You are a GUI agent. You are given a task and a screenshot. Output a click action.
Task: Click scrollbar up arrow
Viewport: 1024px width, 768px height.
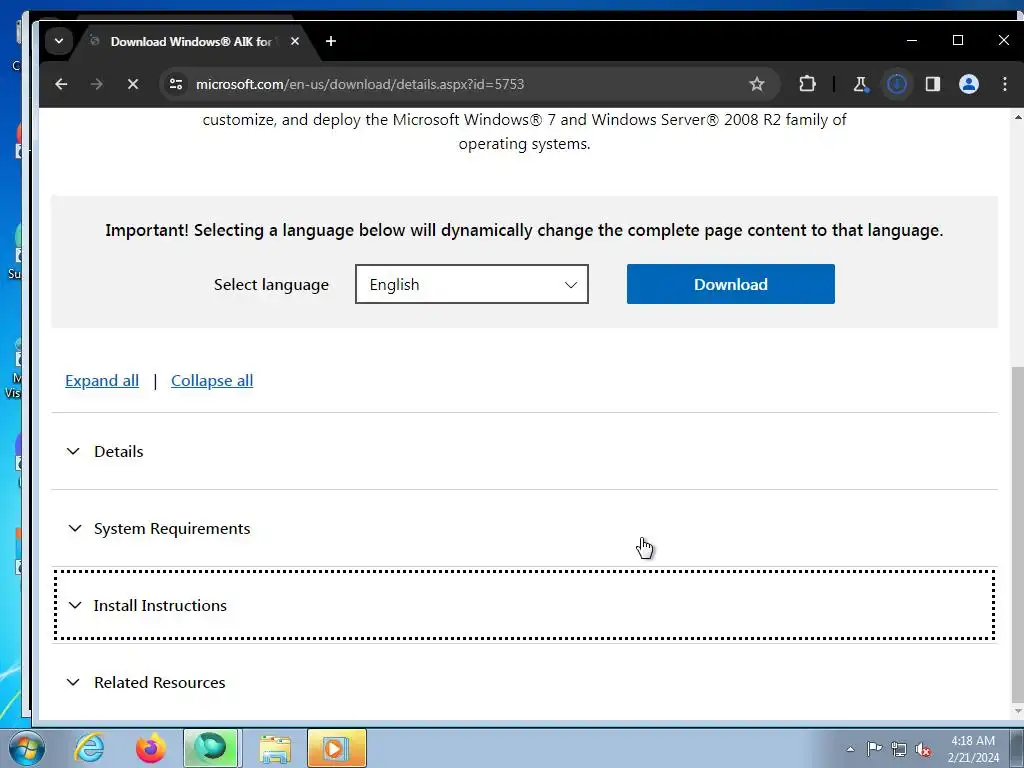pyautogui.click(x=1017, y=117)
